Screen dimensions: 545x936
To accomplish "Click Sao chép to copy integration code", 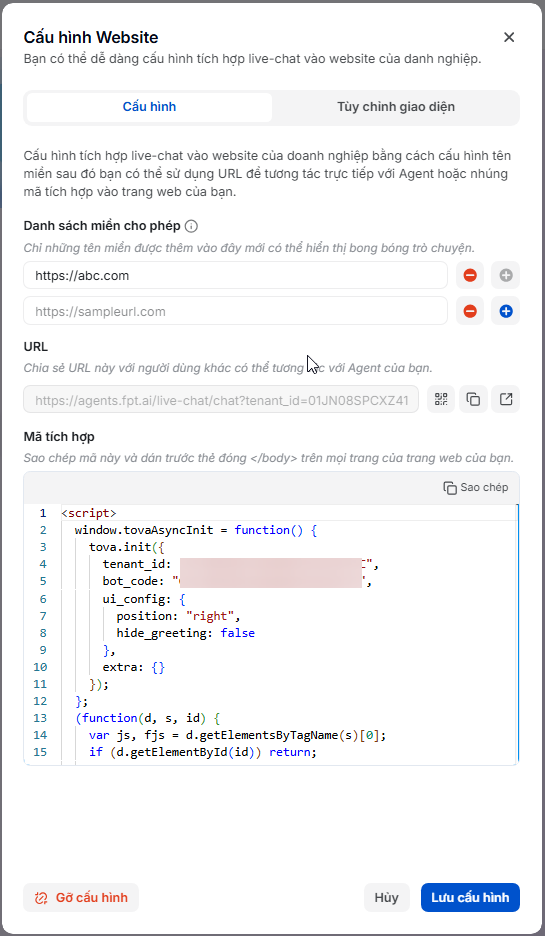I will pos(476,488).
